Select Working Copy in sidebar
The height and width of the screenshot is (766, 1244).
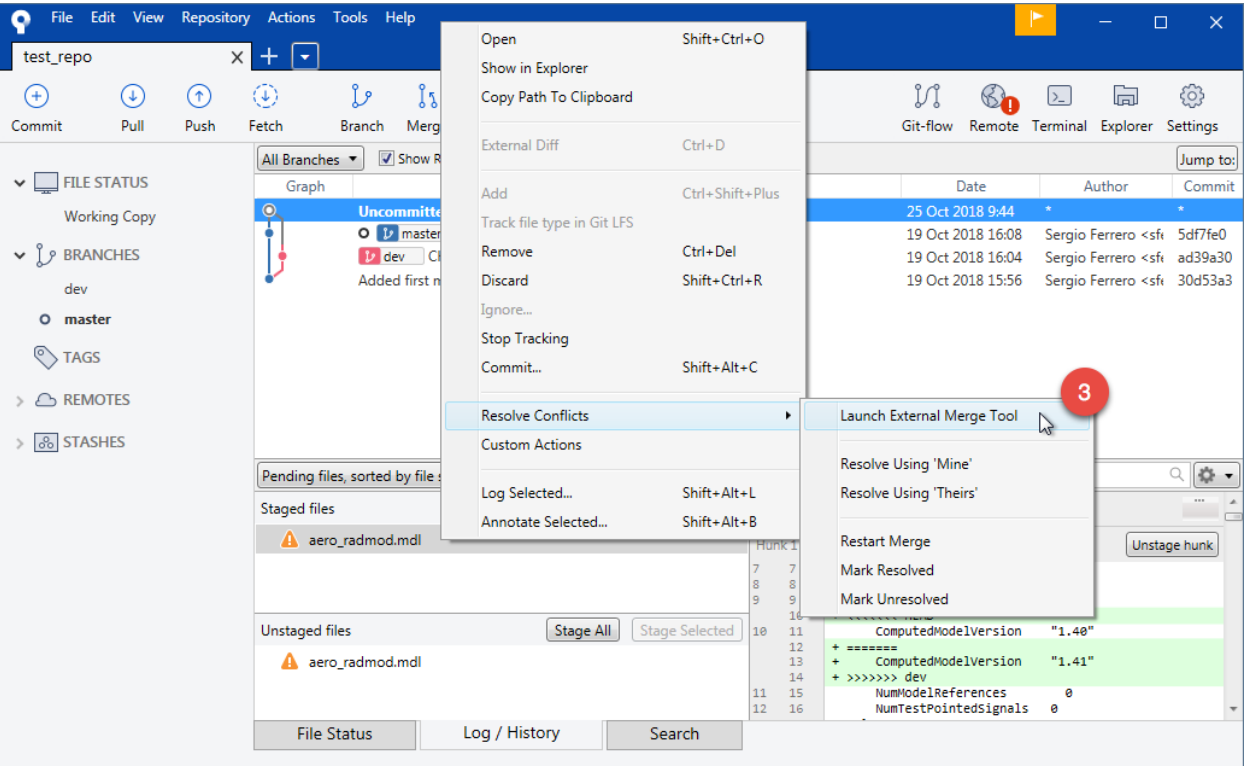(x=110, y=217)
